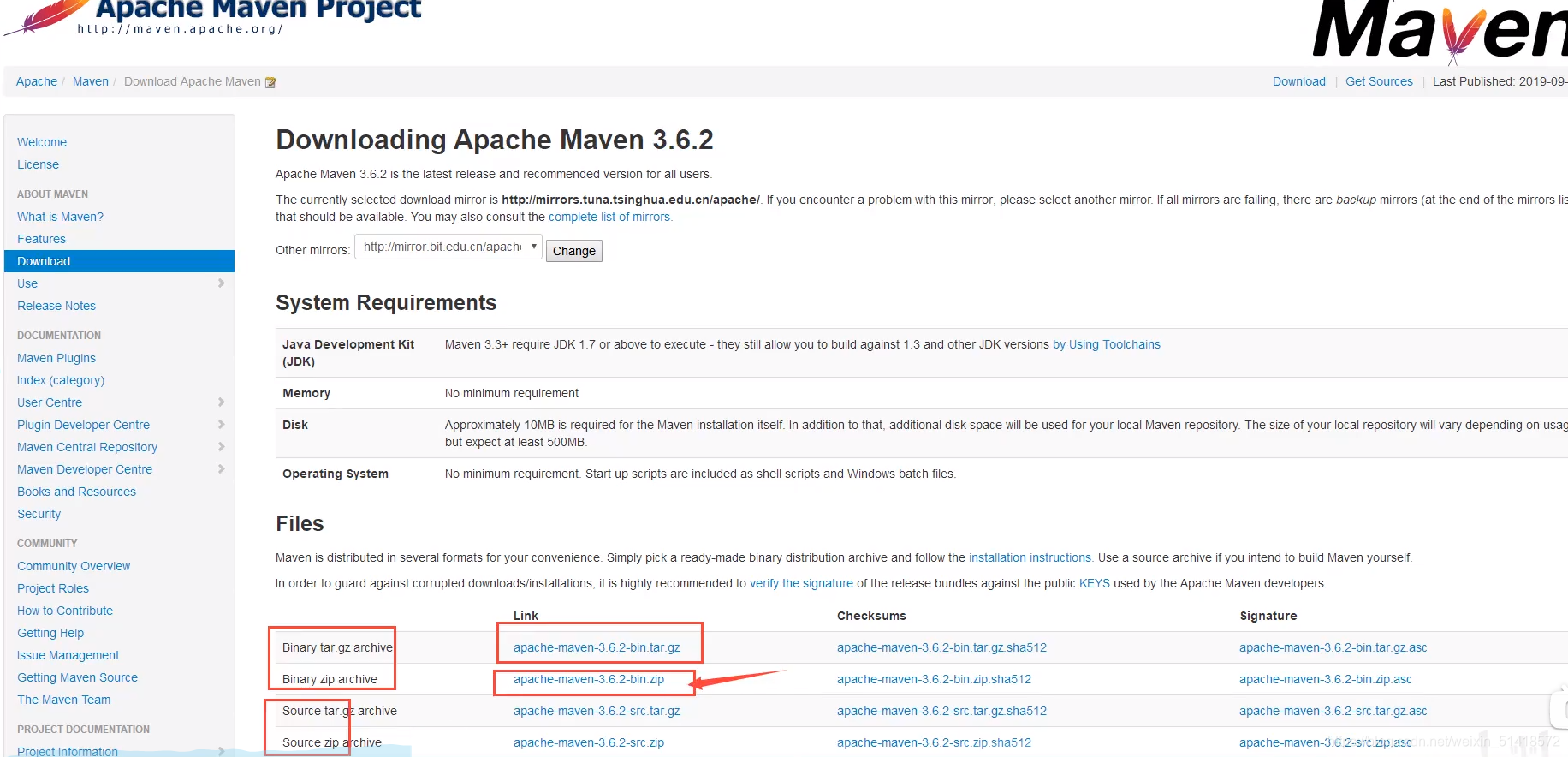Click the Downloading Apache Maven 3.6.2 heading
Viewport: 1568px width, 757px height.
[494, 140]
